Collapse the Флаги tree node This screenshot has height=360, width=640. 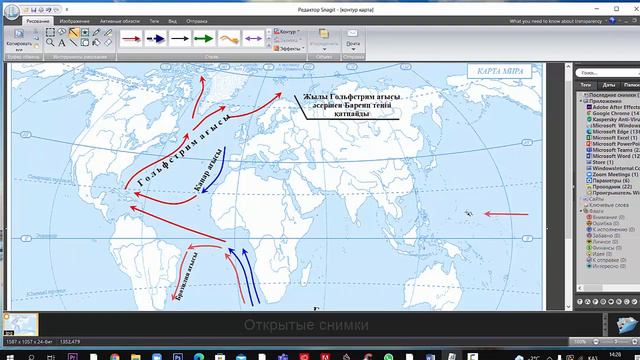coord(581,211)
